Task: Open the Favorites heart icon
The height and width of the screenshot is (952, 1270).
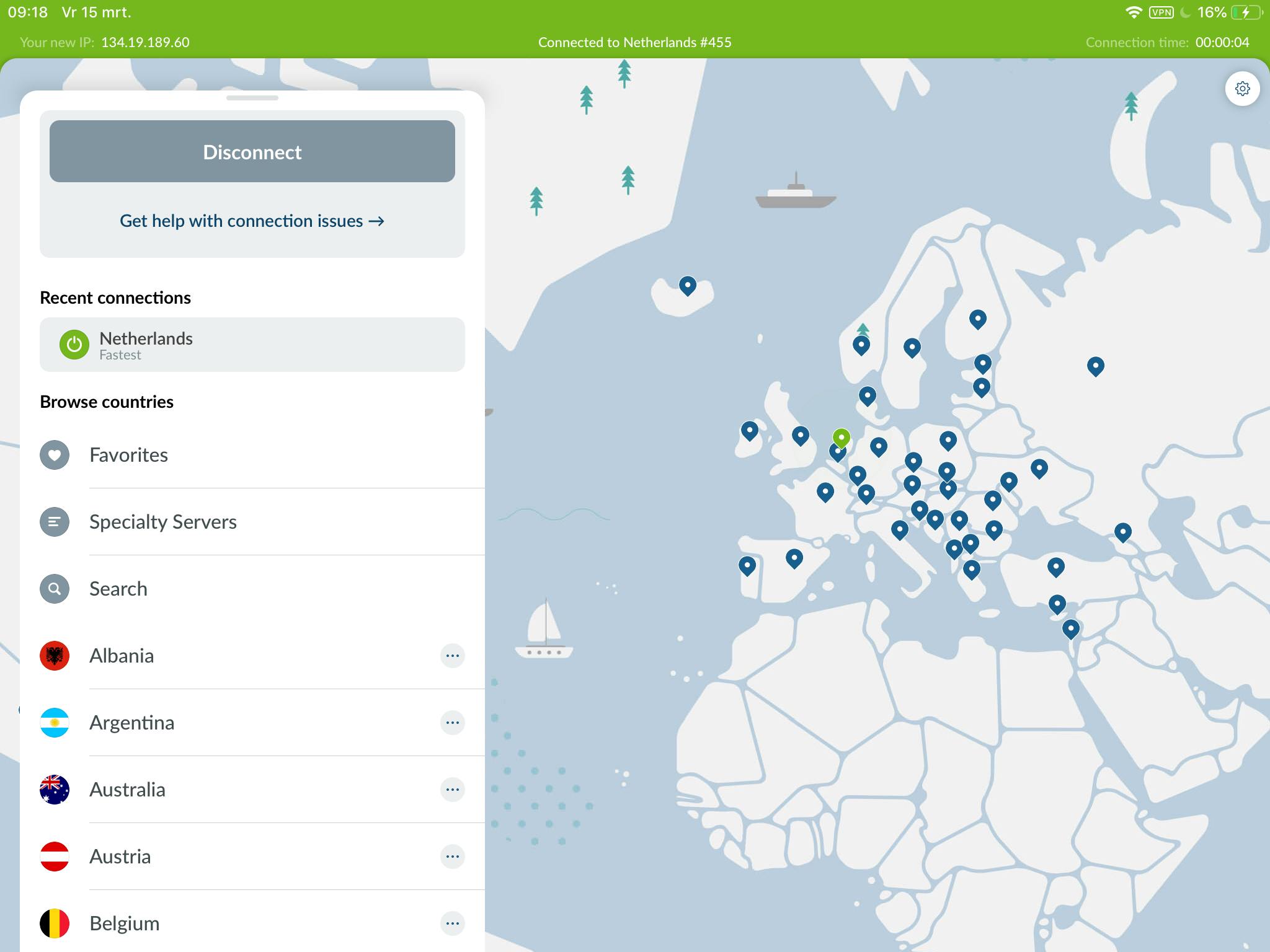Action: point(55,455)
